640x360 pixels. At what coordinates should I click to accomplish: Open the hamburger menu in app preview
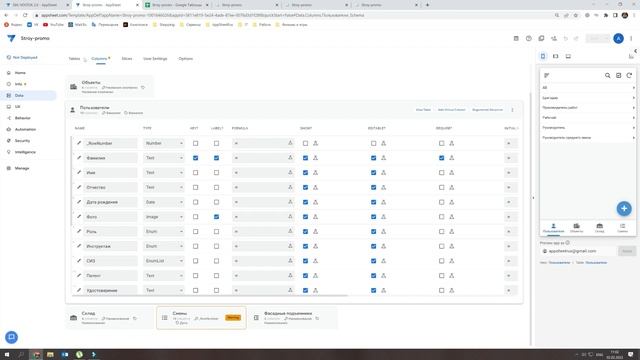[547, 76]
